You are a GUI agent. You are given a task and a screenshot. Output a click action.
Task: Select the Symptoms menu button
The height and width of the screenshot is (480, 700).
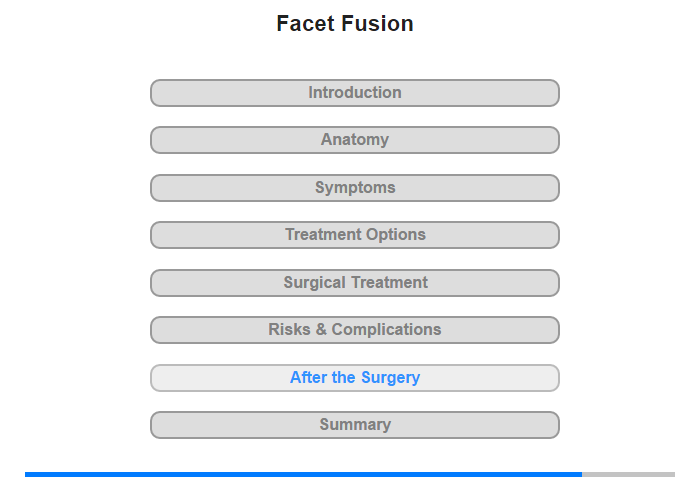pyautogui.click(x=355, y=188)
